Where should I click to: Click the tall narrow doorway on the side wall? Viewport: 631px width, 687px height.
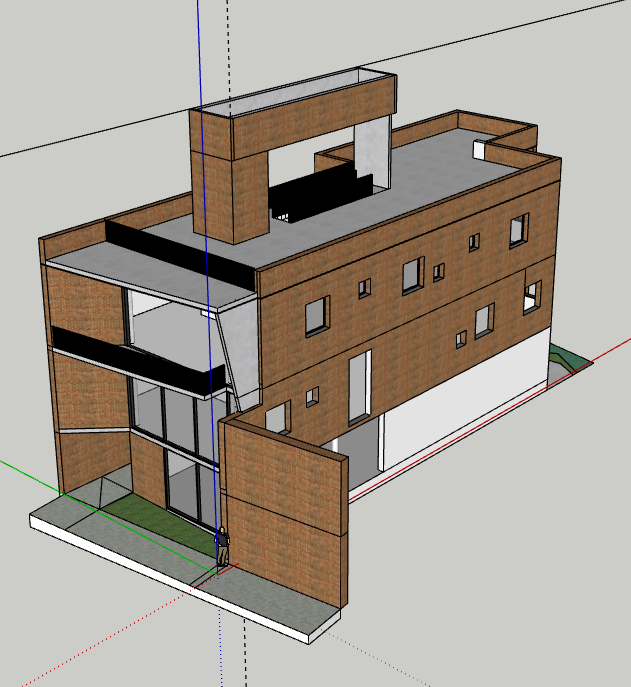pyautogui.click(x=360, y=387)
